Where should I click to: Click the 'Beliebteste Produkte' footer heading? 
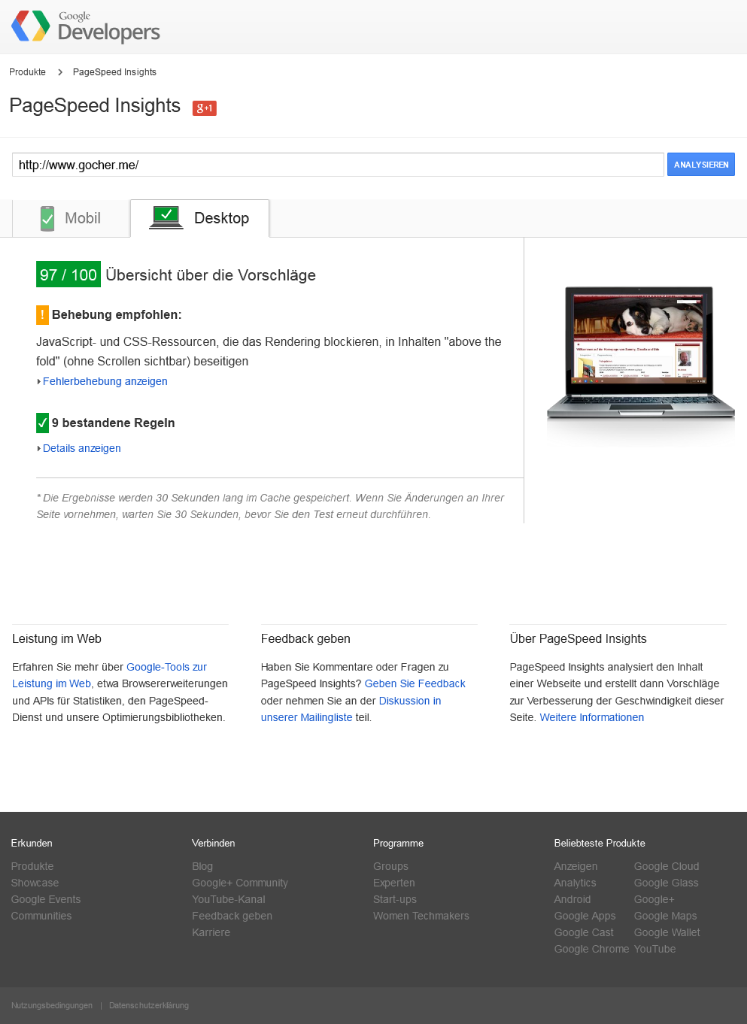[599, 843]
